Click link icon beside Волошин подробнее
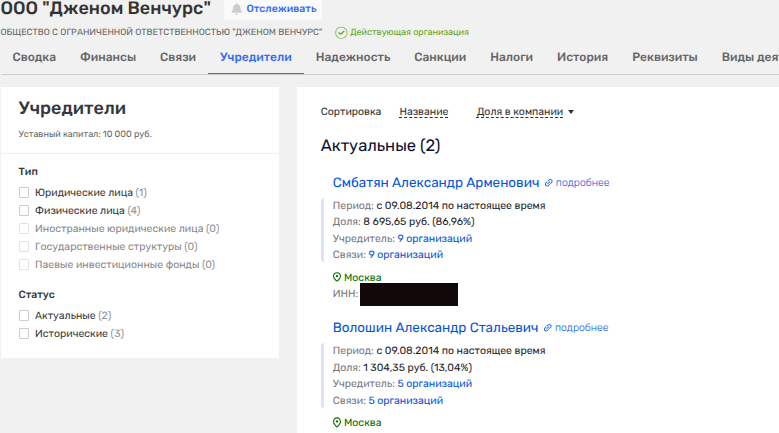The image size is (779, 433). click(x=547, y=328)
